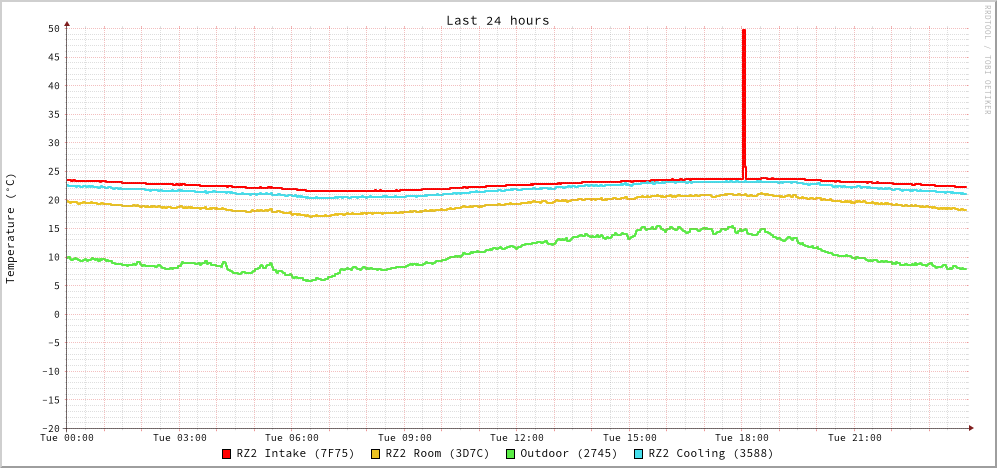Click the red arrowhead ending the X axis
The width and height of the screenshot is (997, 468).
click(x=970, y=428)
